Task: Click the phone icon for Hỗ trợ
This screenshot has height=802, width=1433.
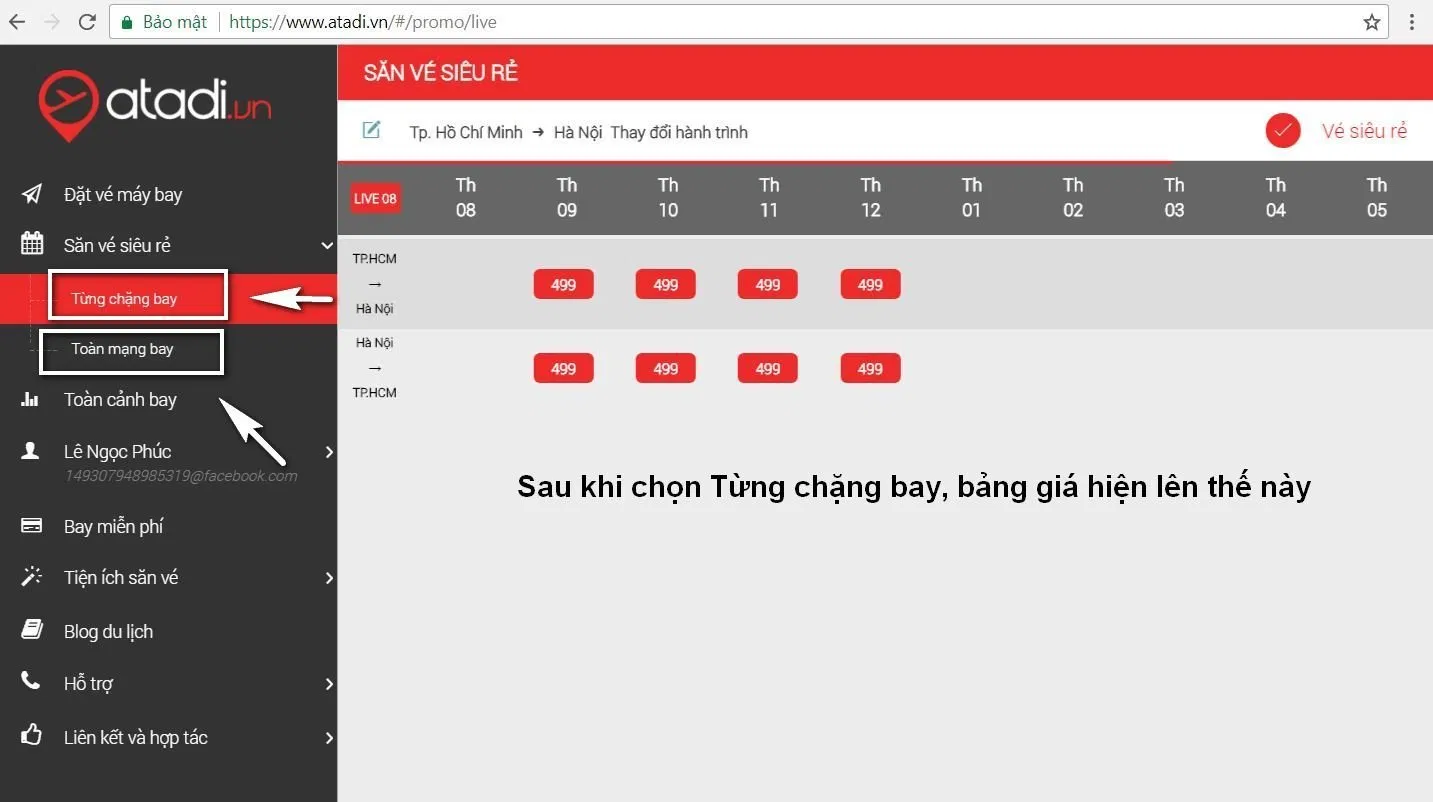Action: [31, 682]
